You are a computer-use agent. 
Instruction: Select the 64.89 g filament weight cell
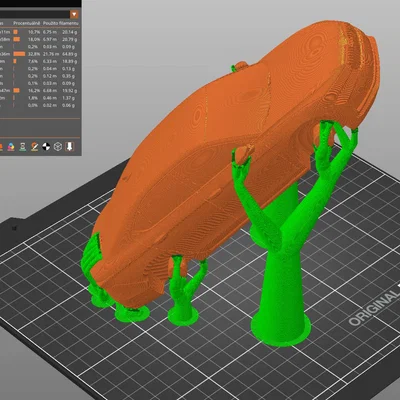tap(69, 54)
